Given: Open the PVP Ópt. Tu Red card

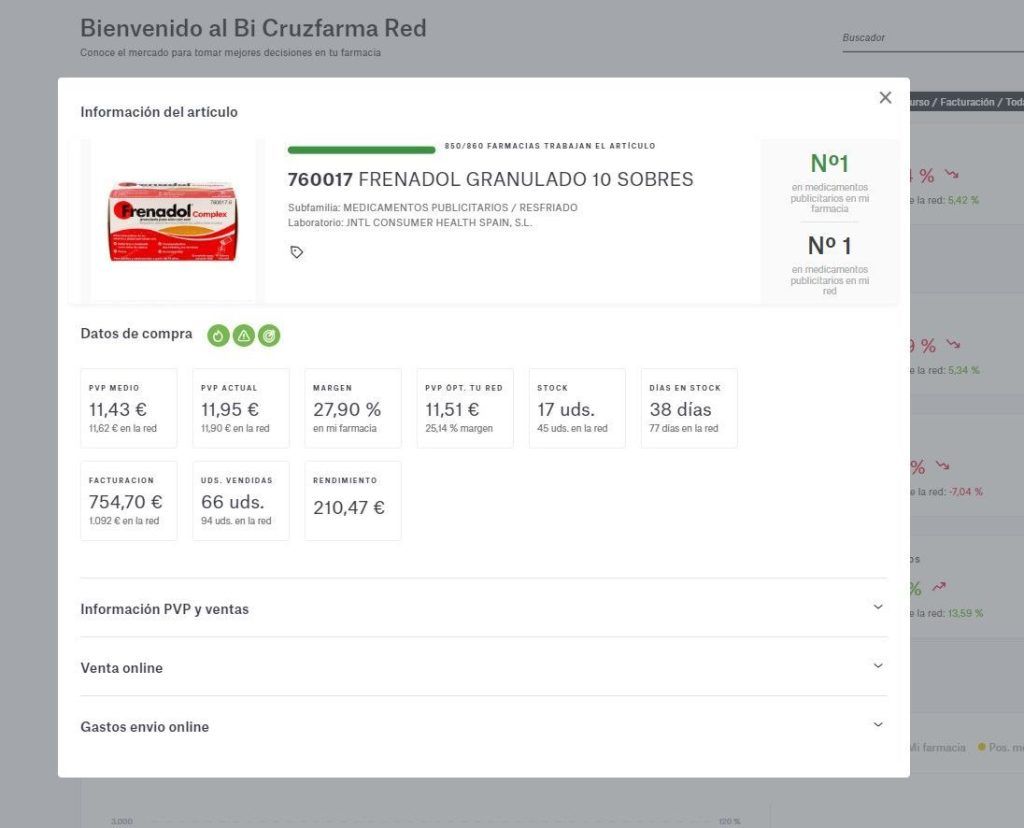Looking at the screenshot, I should 465,408.
